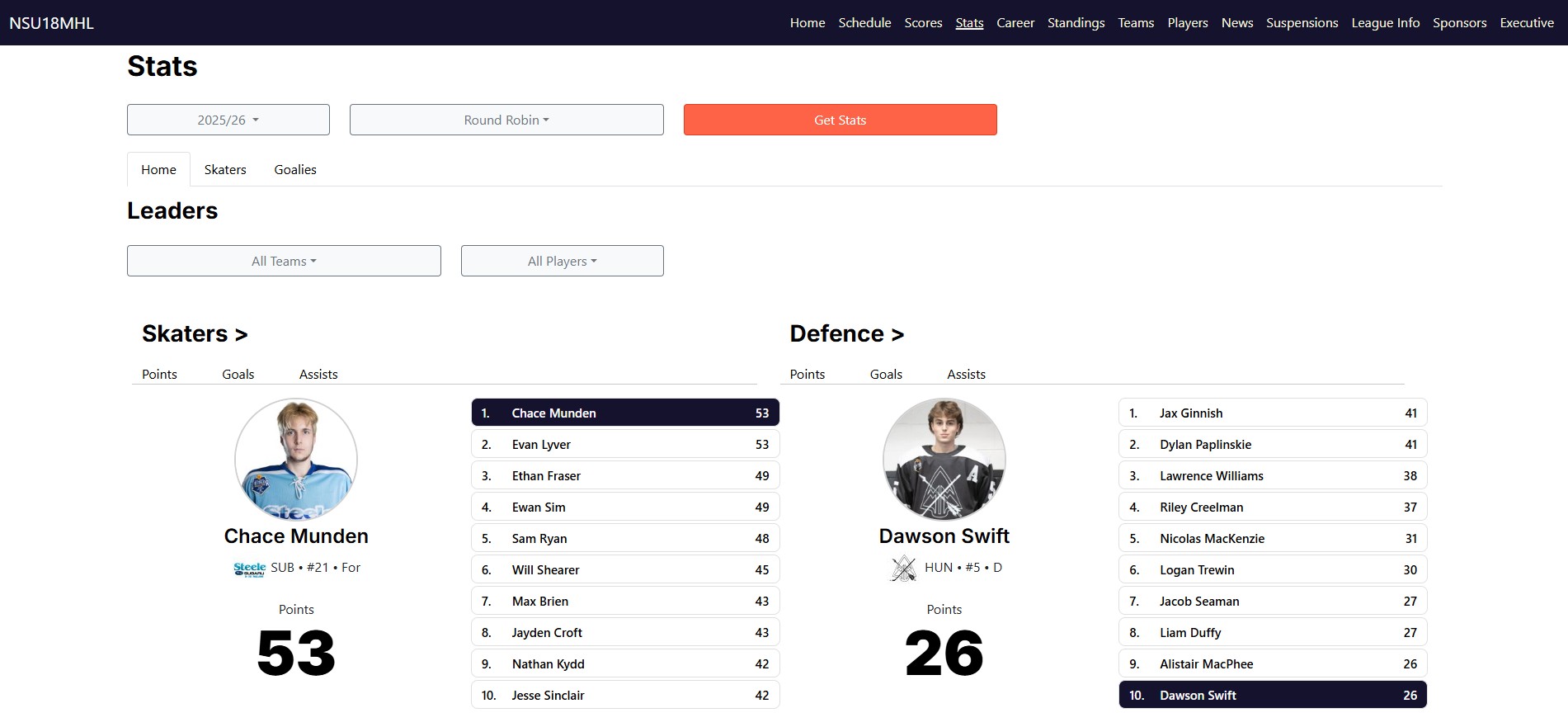Select Evan Lyver leader row
The height and width of the screenshot is (727, 1568).
click(625, 444)
